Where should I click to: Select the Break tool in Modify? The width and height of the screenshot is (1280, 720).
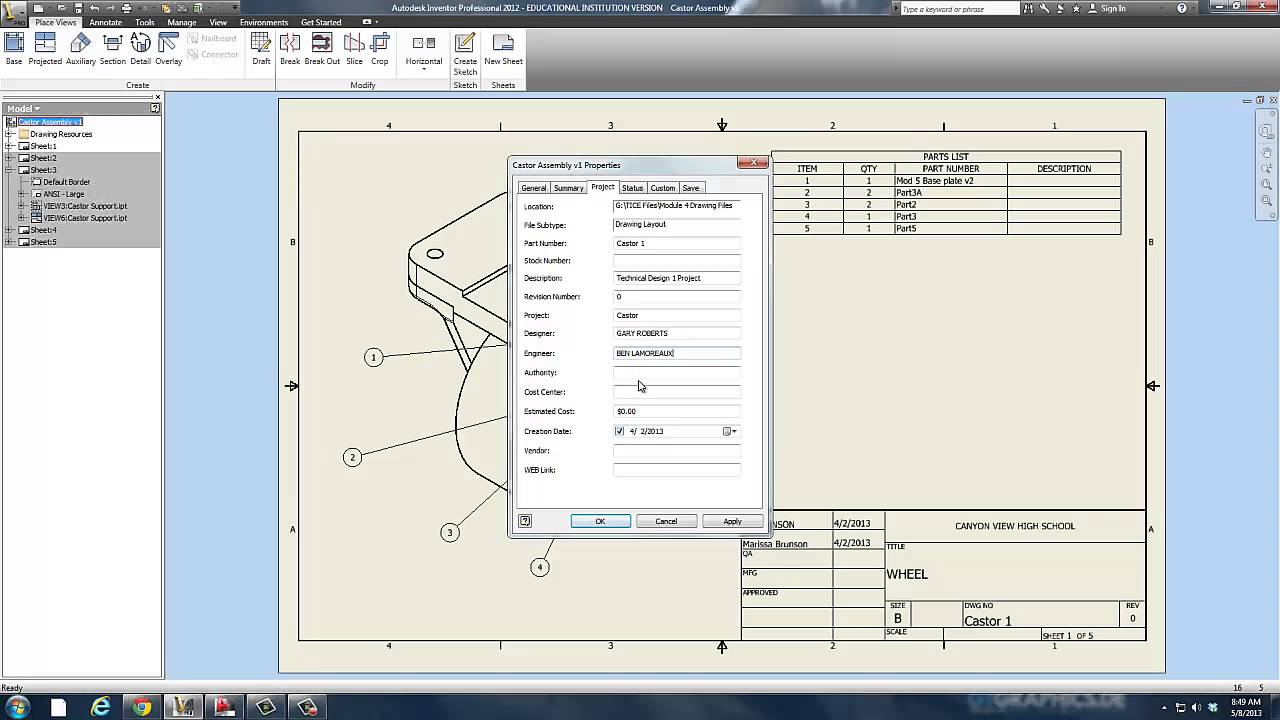[290, 49]
